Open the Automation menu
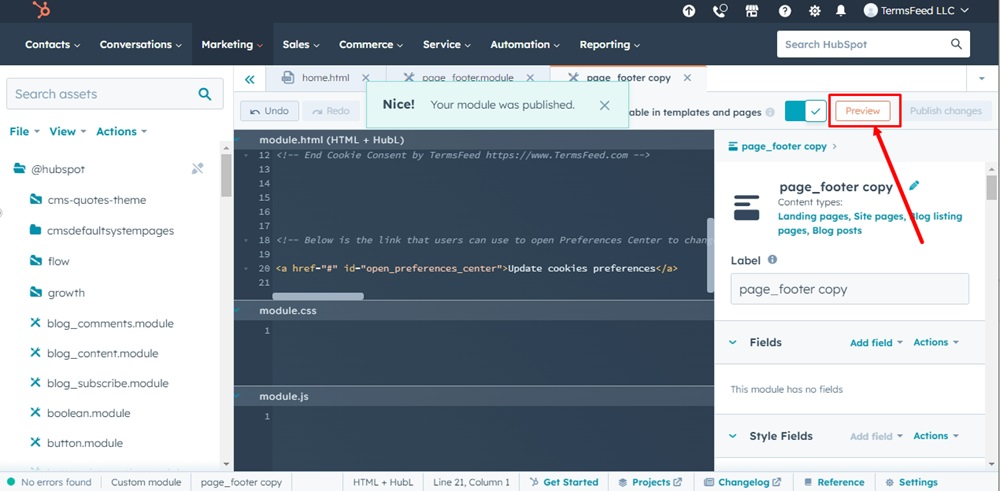Viewport: 1000px width, 491px height. click(525, 45)
